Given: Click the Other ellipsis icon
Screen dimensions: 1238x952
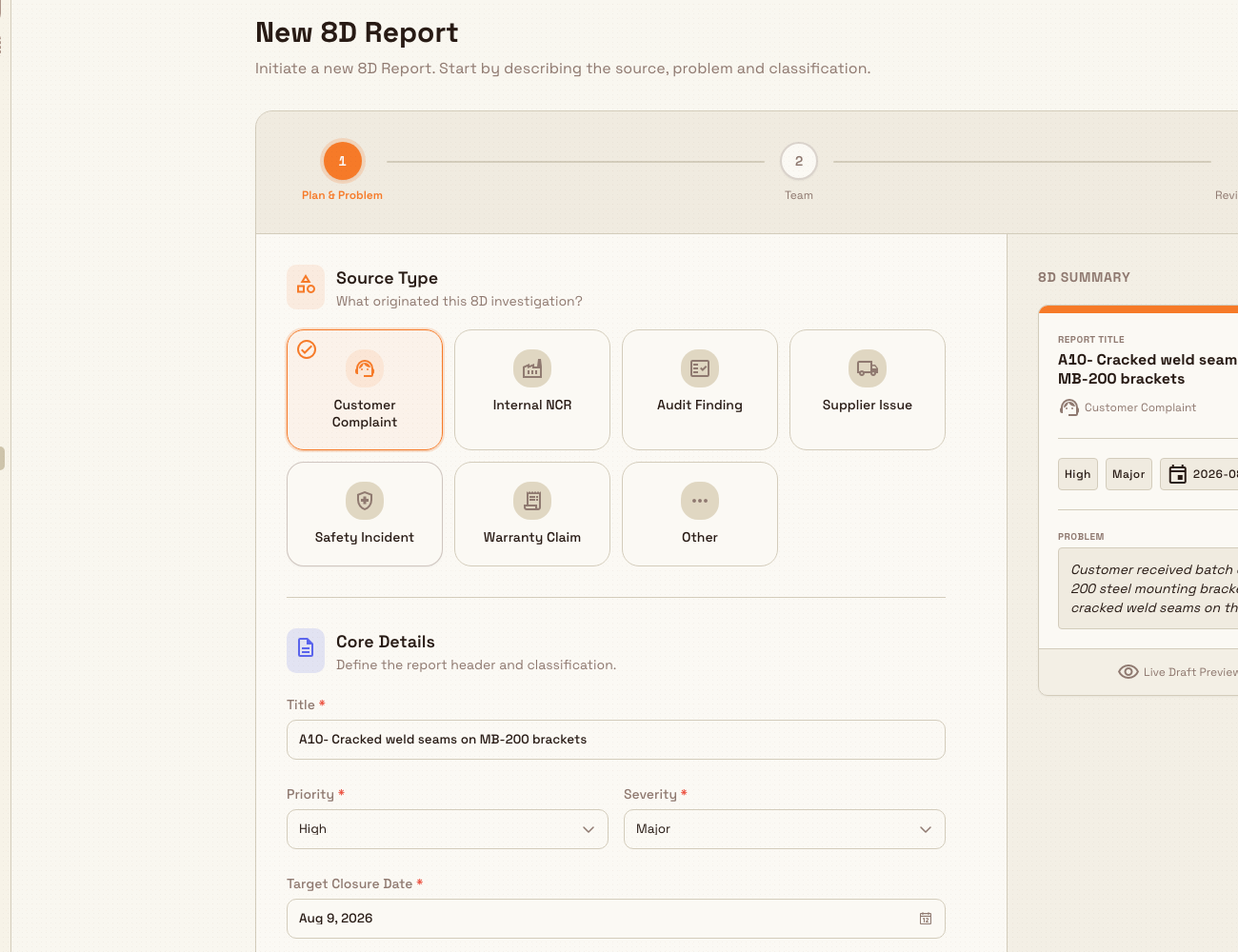Looking at the screenshot, I should [x=700, y=501].
